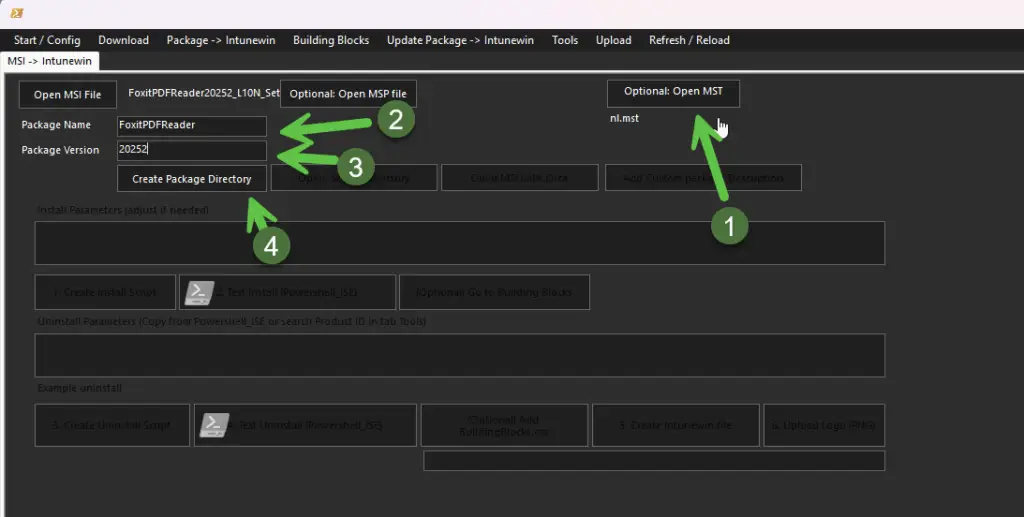Switch to the MSI -> Intunewin tab
1024x517 pixels.
(x=49, y=61)
